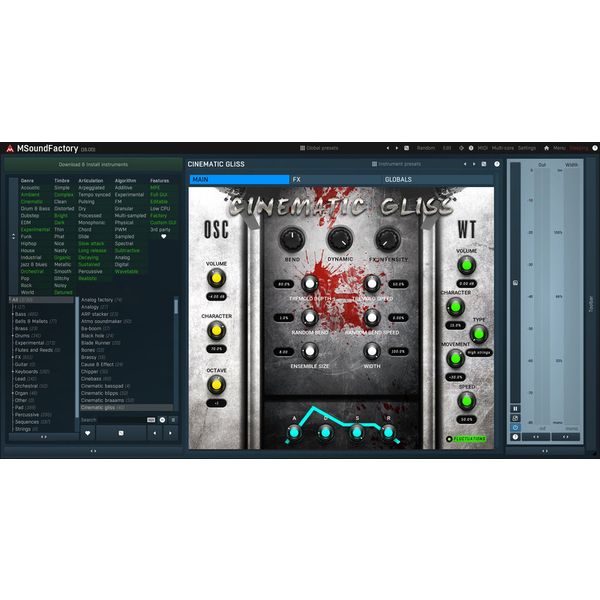600x600 pixels.
Task: Click the OSC Volume yellow knob
Action: click(216, 278)
